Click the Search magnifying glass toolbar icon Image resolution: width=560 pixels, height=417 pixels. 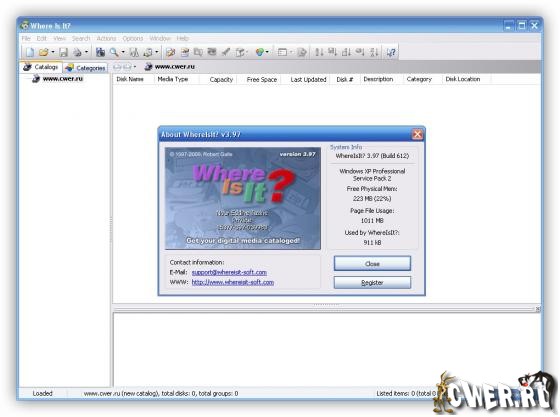pyautogui.click(x=114, y=52)
